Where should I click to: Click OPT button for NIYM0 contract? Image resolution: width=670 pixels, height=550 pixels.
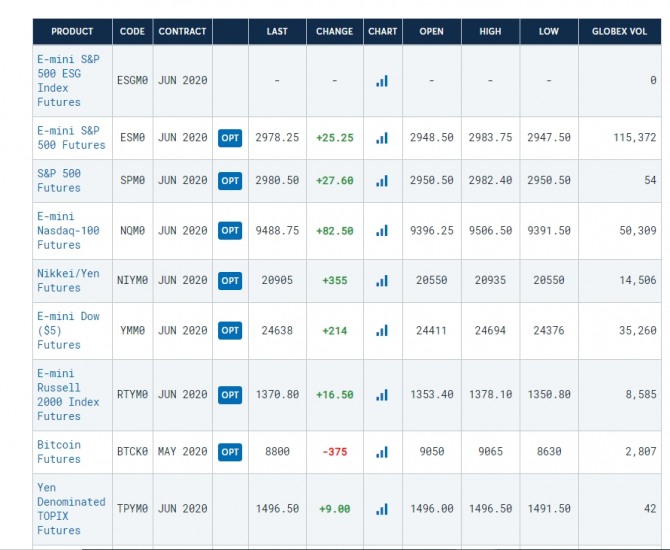point(230,281)
